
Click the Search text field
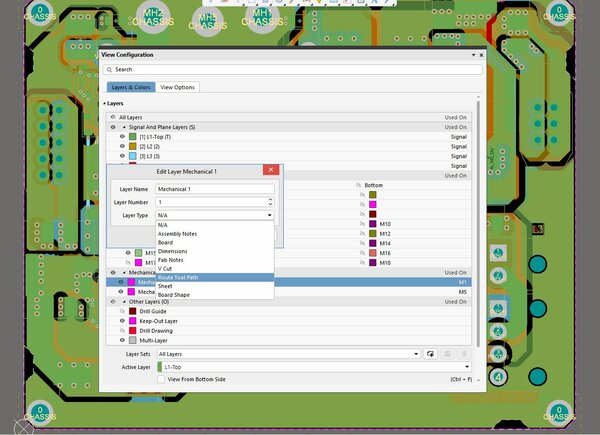pyautogui.click(x=293, y=70)
